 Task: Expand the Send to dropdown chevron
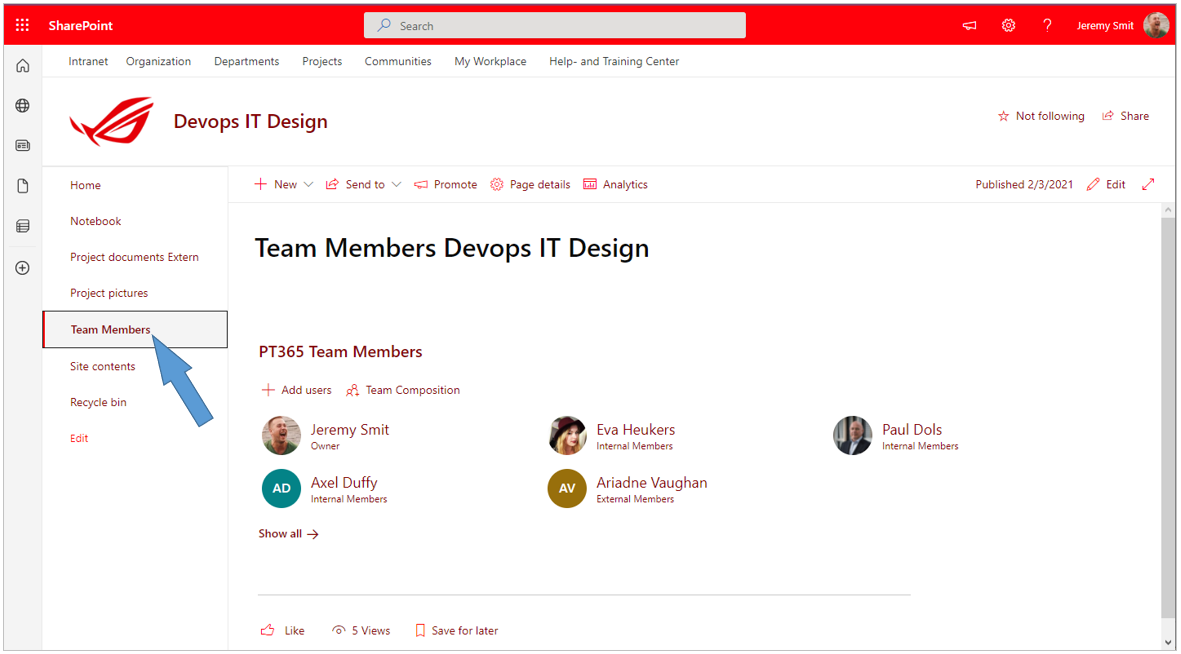pos(396,185)
